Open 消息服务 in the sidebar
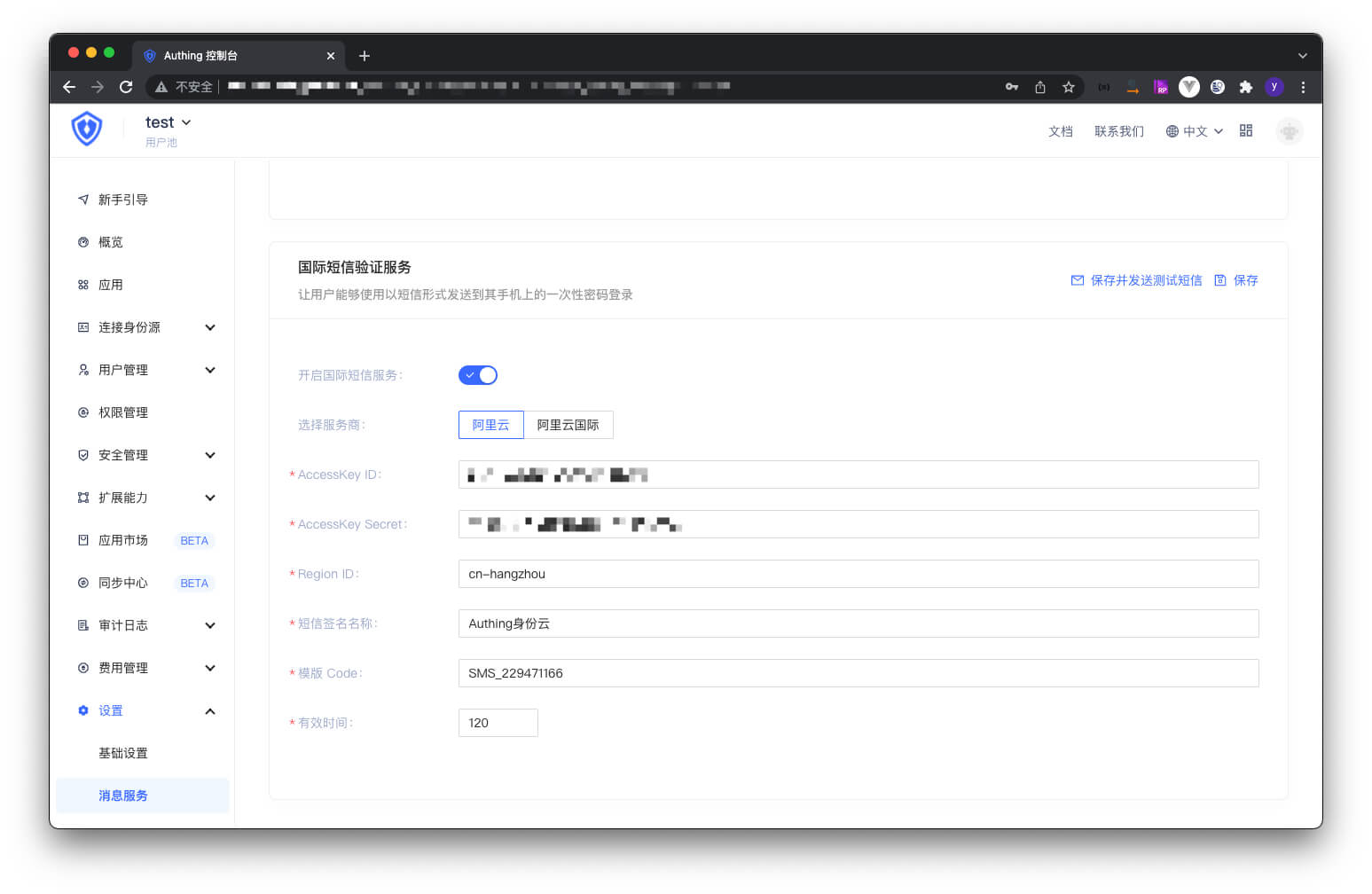This screenshot has height=894, width=1372. tap(123, 796)
